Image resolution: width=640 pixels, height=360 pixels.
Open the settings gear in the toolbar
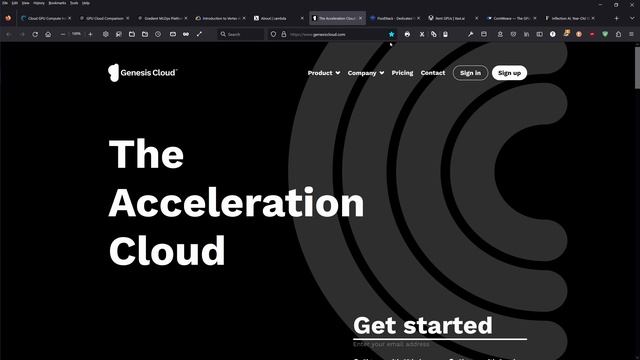point(106,34)
